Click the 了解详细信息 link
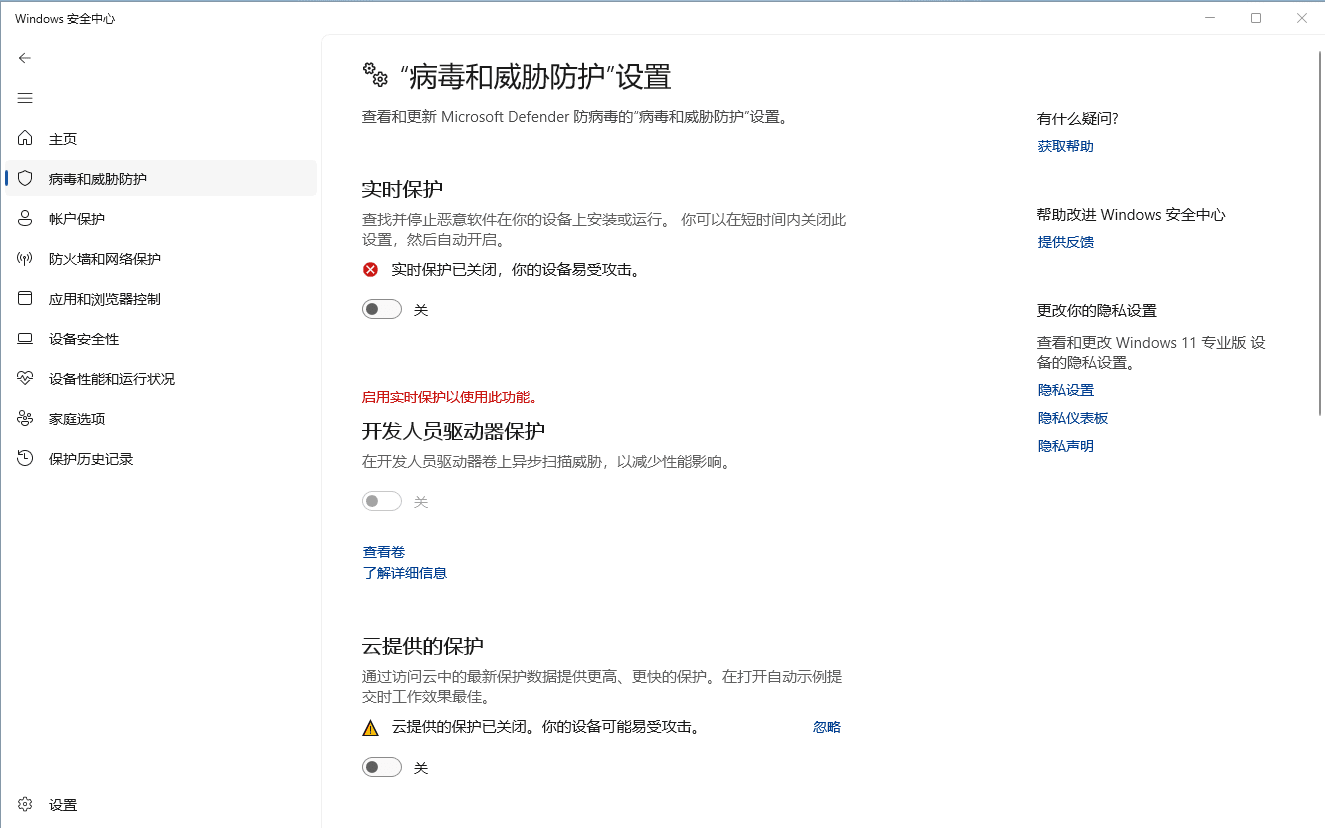This screenshot has height=828, width=1325. pos(404,573)
